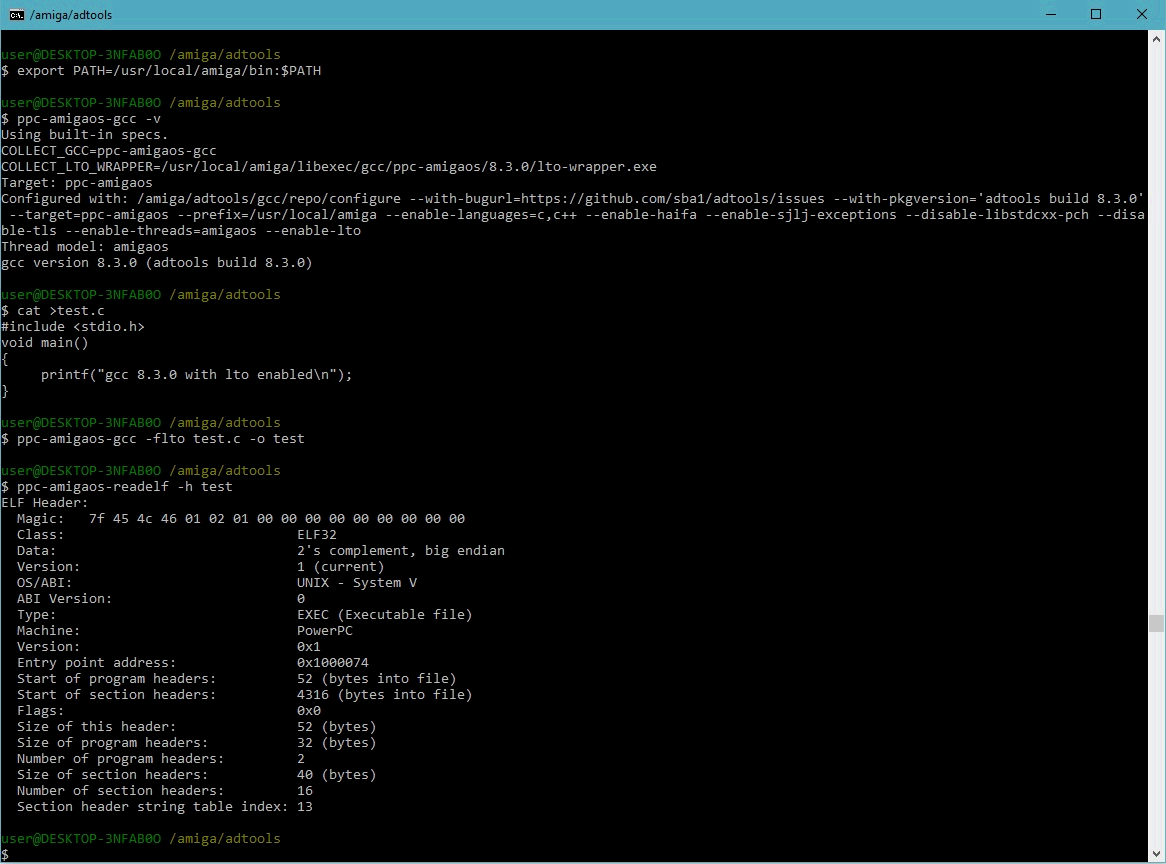Click the 'ELF Header:' line
1166x864 pixels.
pos(45,503)
